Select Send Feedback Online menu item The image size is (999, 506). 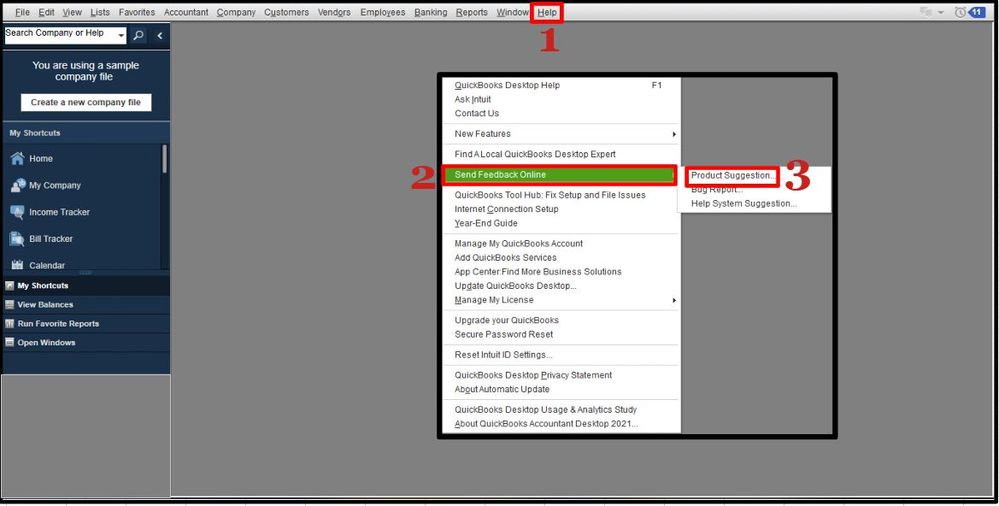coord(559,175)
